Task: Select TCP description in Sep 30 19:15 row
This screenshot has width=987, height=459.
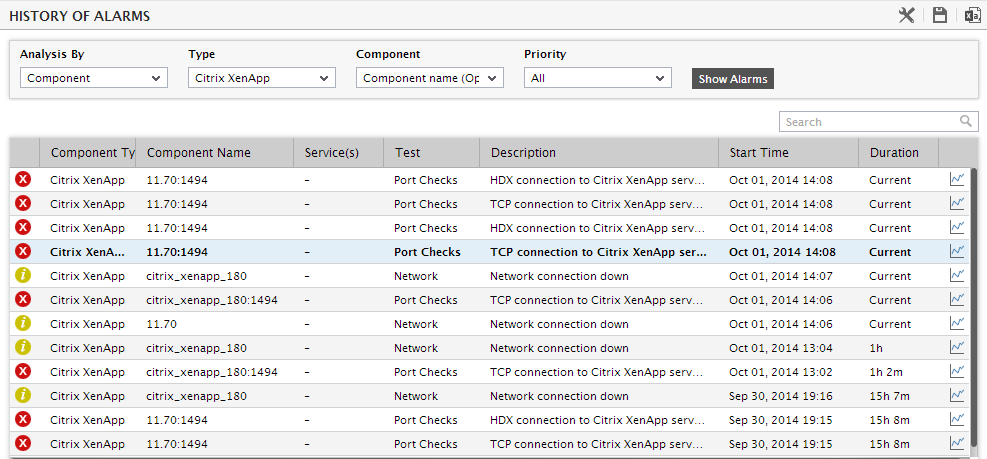Action: click(597, 443)
